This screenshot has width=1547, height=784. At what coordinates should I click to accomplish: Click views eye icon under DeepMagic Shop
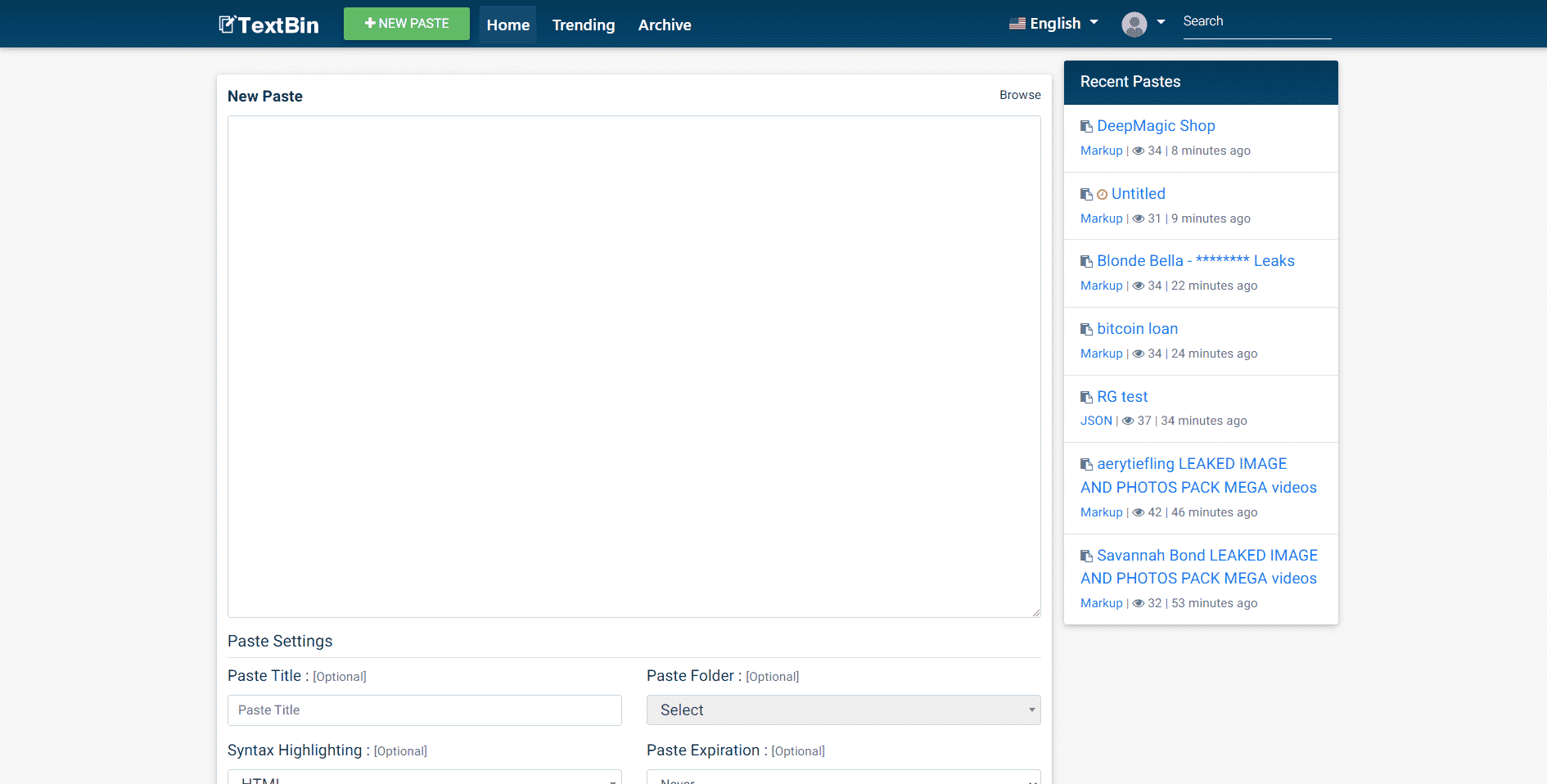coord(1139,151)
